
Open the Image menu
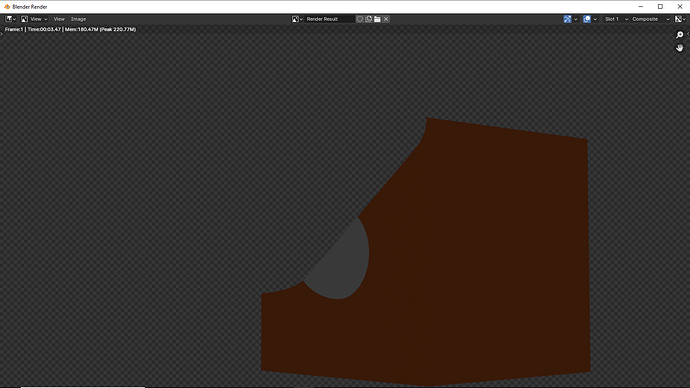pos(78,19)
